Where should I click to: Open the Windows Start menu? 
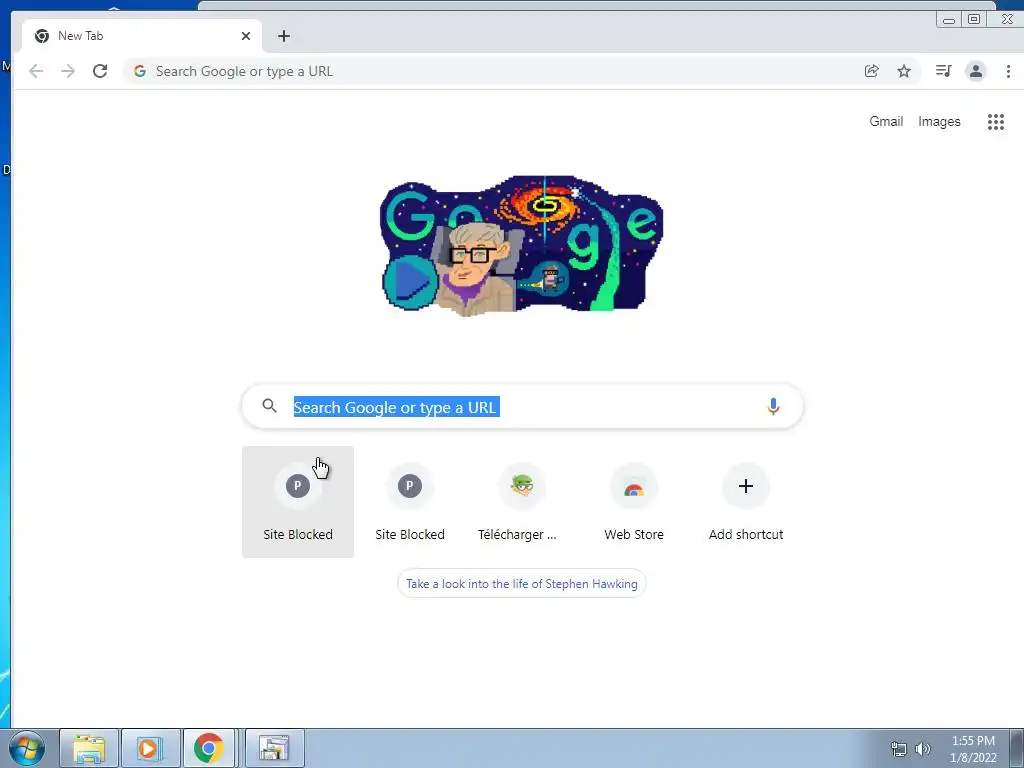[27, 748]
